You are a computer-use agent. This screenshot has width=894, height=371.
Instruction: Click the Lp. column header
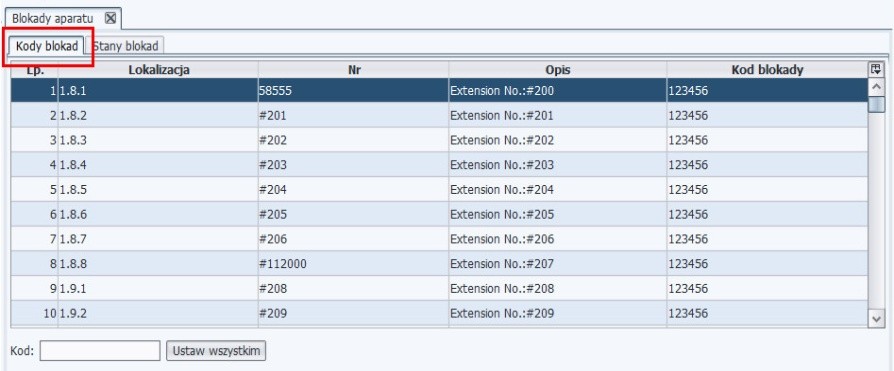coord(35,70)
